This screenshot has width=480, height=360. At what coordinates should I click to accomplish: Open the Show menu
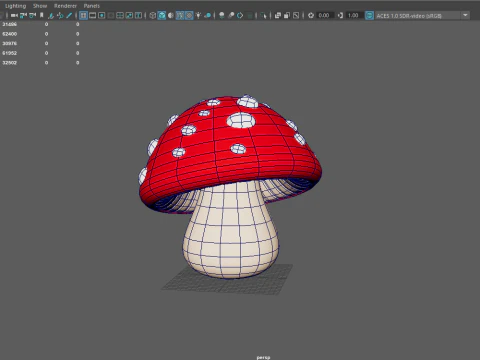pos(40,6)
